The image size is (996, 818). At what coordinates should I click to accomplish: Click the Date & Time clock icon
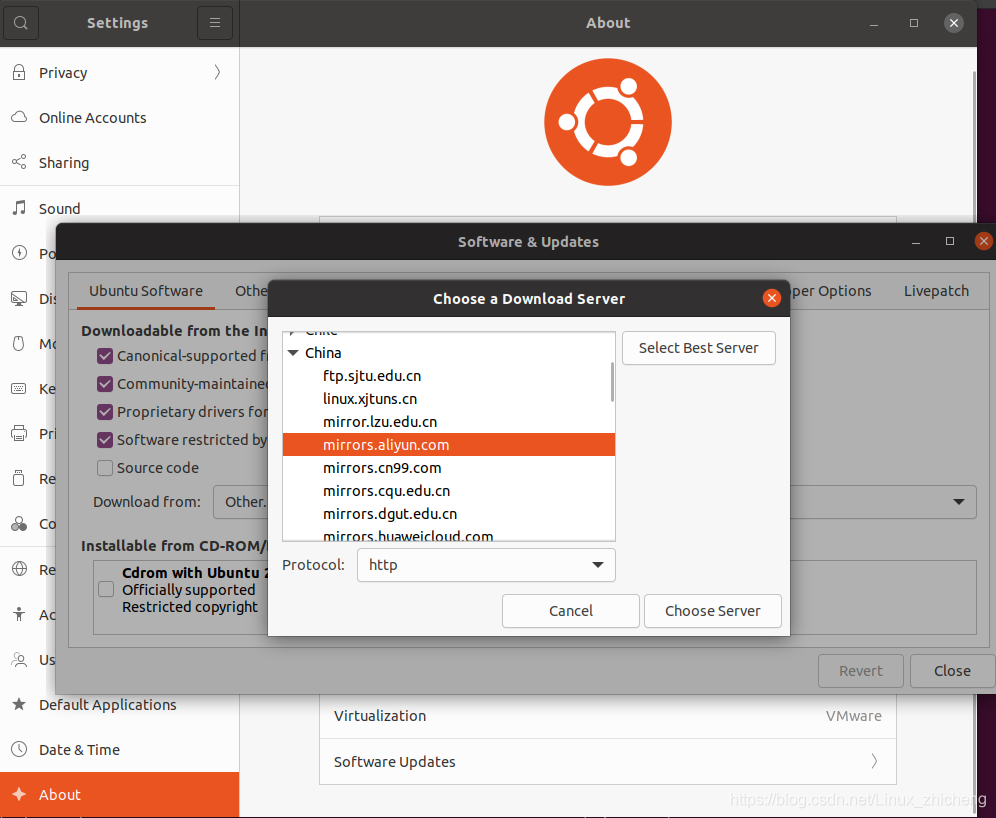pos(20,749)
